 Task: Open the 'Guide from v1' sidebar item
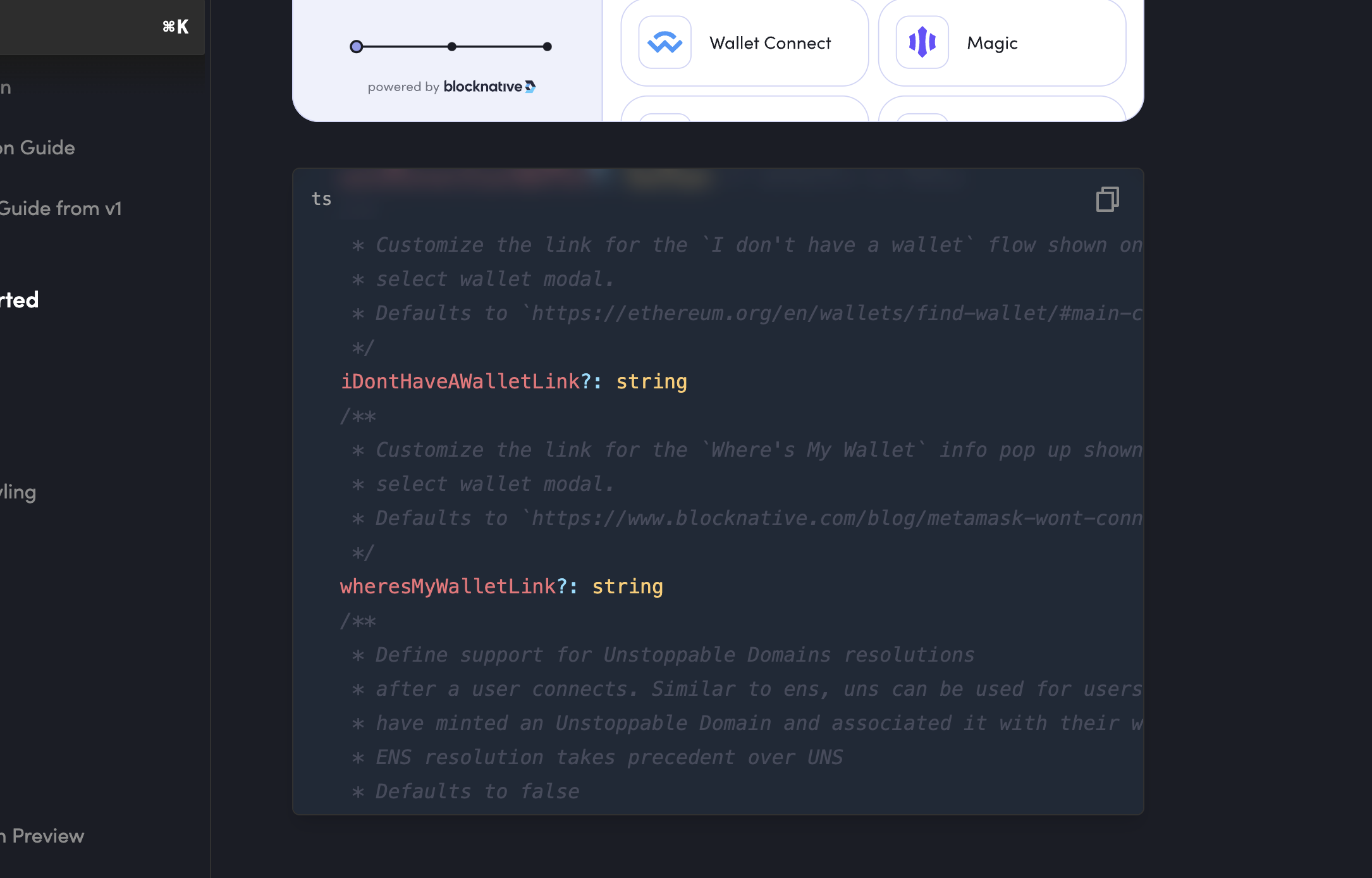[60, 208]
